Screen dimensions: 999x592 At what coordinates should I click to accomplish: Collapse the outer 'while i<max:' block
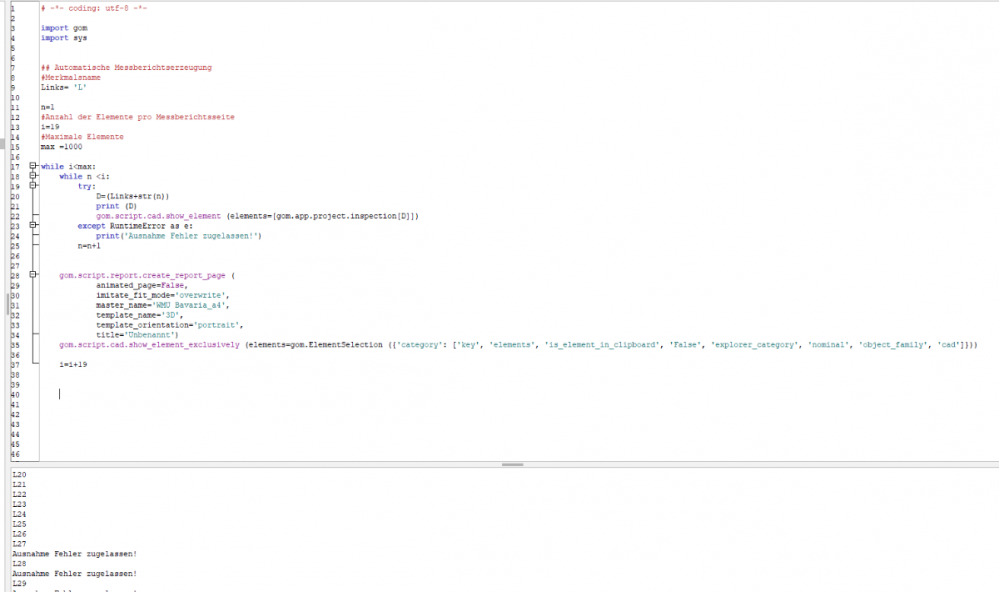point(33,166)
